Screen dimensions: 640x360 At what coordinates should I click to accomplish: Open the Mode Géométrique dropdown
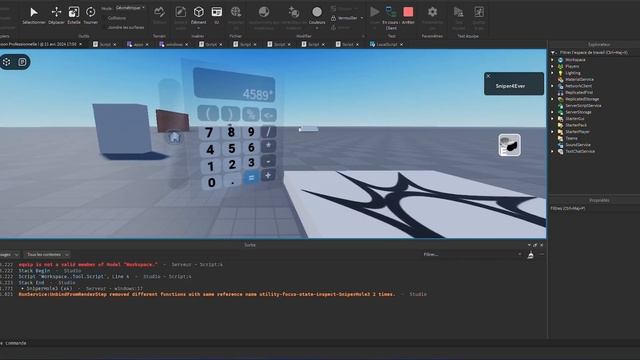(x=130, y=8)
